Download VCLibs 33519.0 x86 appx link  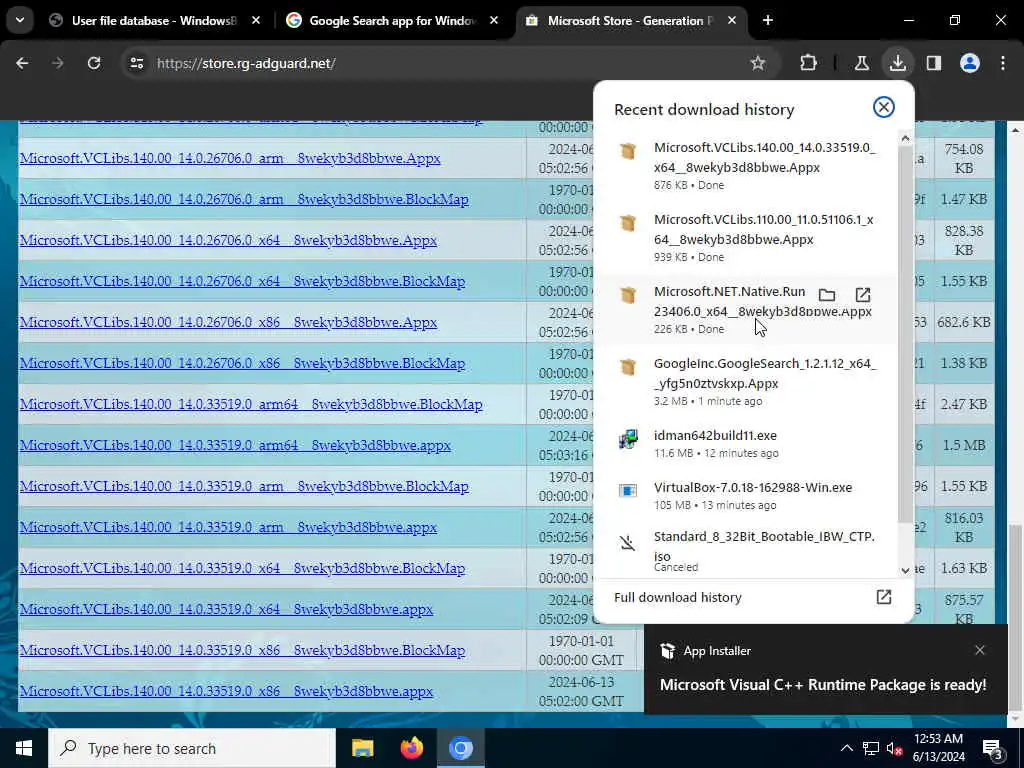coord(226,692)
